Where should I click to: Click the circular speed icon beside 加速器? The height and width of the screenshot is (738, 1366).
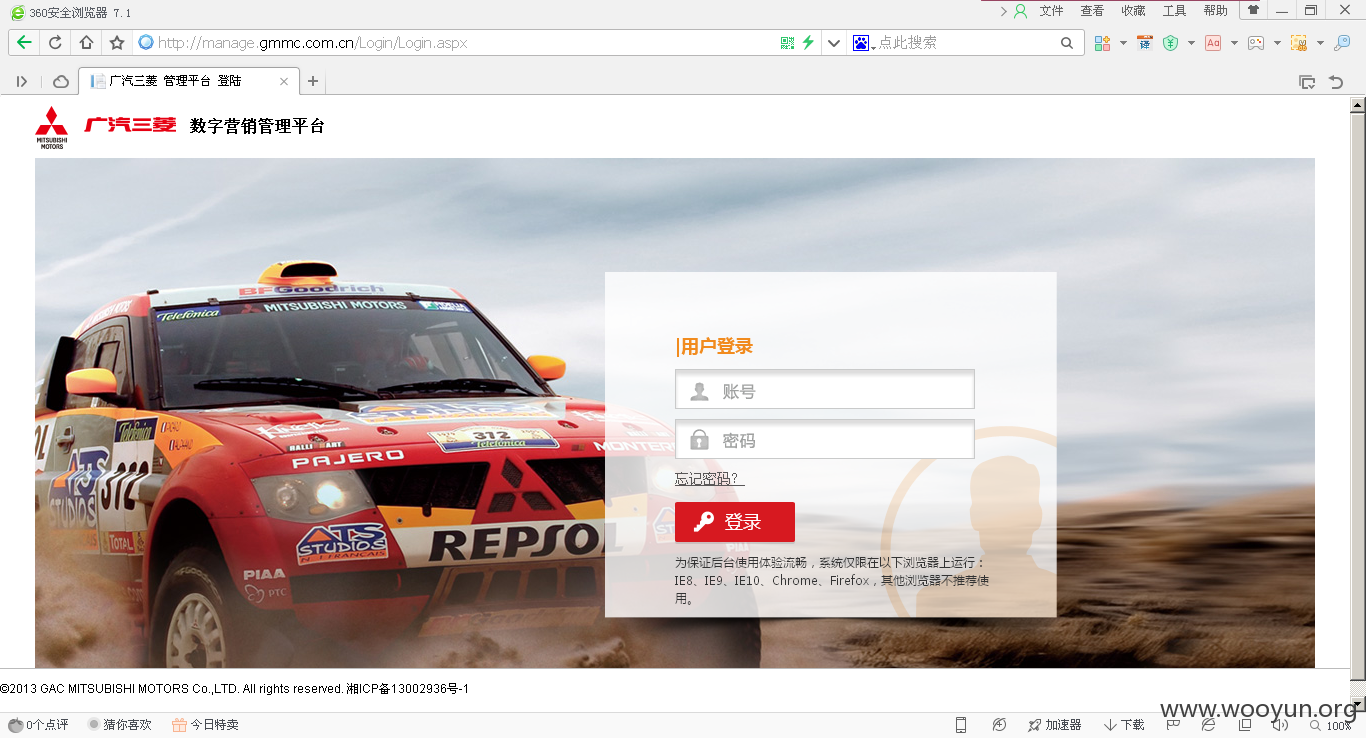click(999, 725)
